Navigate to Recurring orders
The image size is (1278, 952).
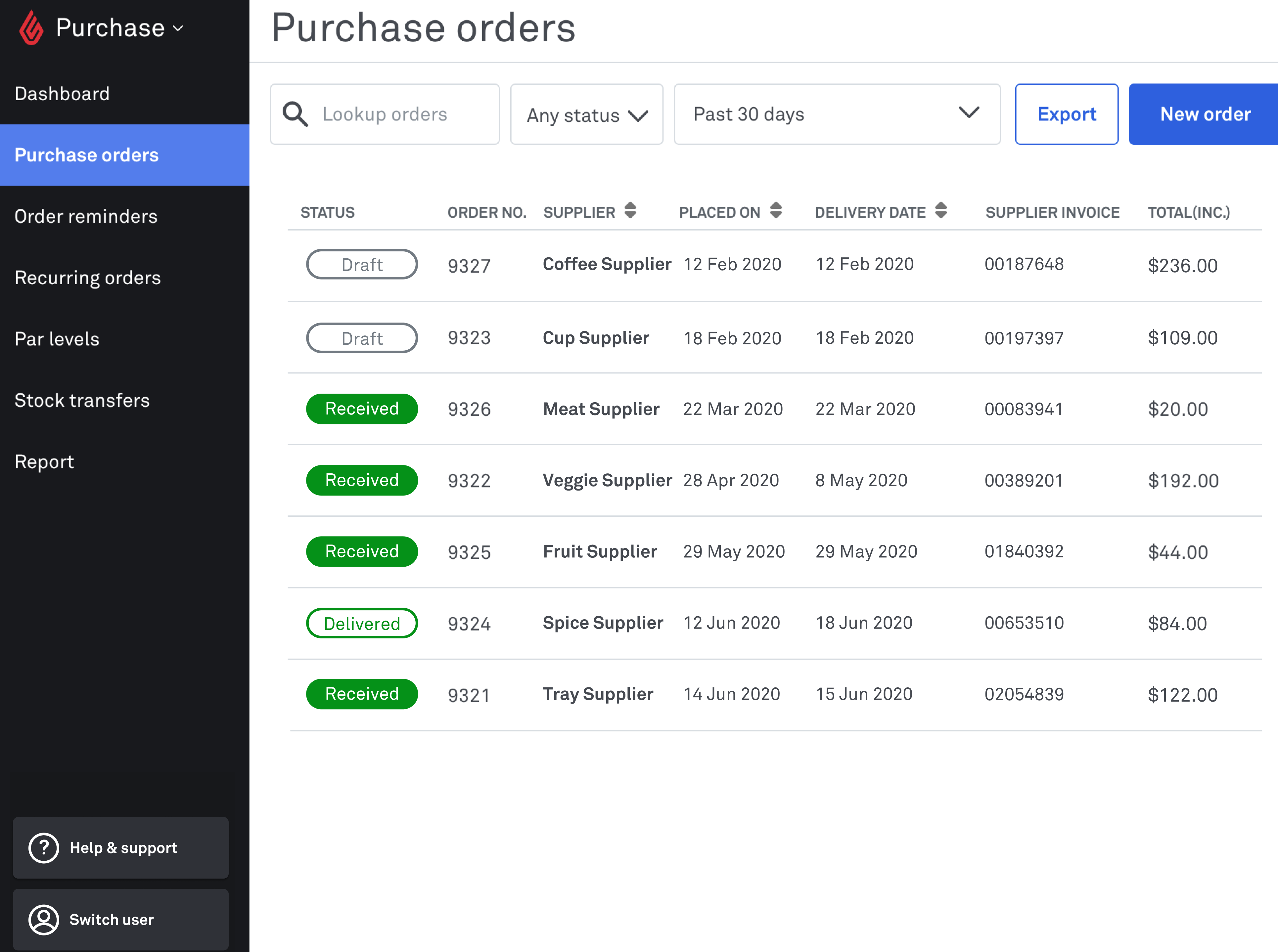[x=88, y=278]
